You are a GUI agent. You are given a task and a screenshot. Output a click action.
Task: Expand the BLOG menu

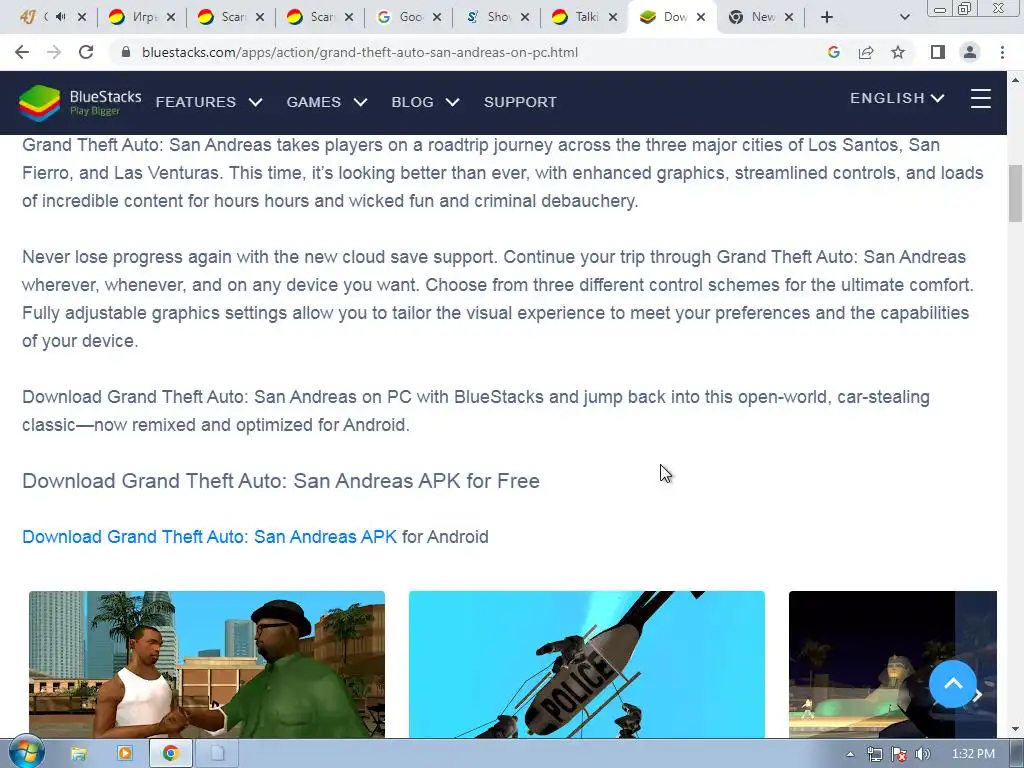coord(426,102)
